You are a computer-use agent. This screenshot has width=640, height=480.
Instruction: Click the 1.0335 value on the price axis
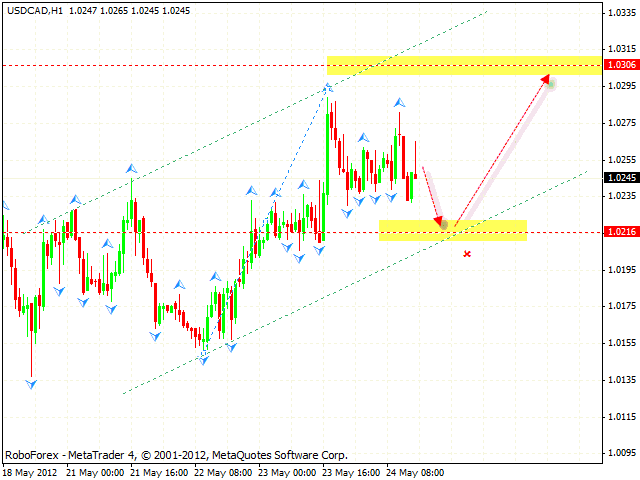pos(620,12)
